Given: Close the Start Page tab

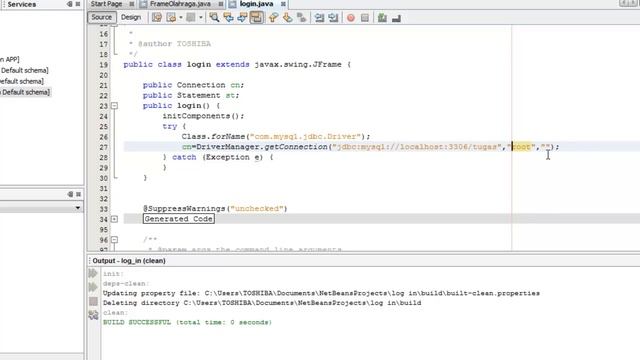Looking at the screenshot, I should pos(131,4).
